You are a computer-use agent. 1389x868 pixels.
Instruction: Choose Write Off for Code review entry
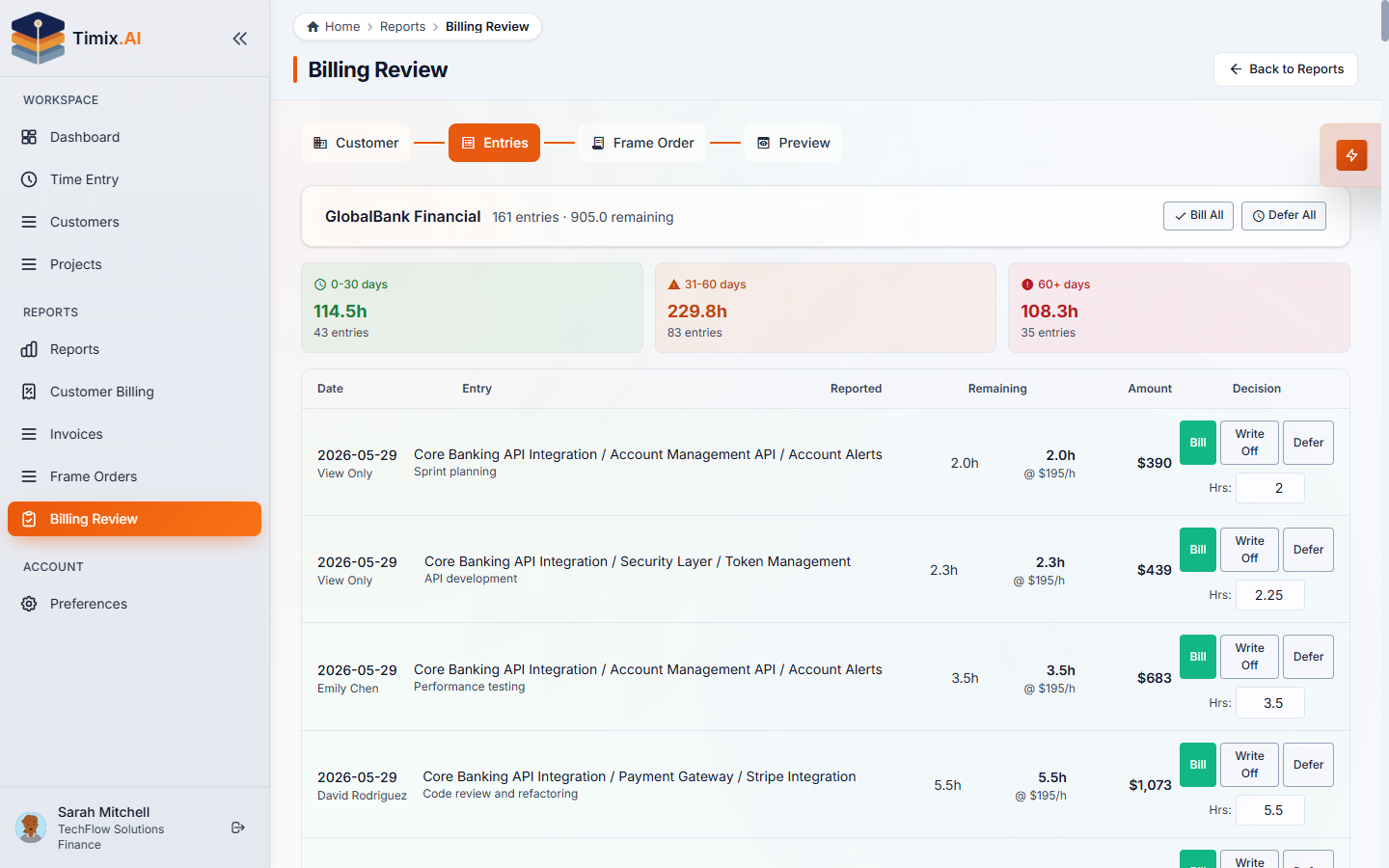[x=1249, y=765]
